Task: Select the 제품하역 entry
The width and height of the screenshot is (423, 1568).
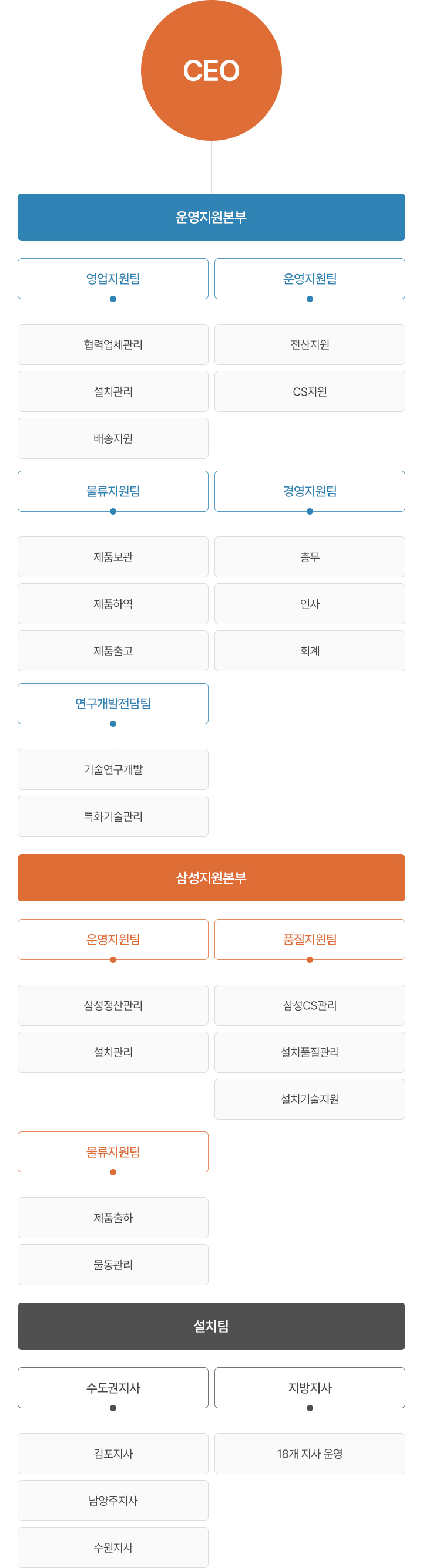Action: point(113,604)
